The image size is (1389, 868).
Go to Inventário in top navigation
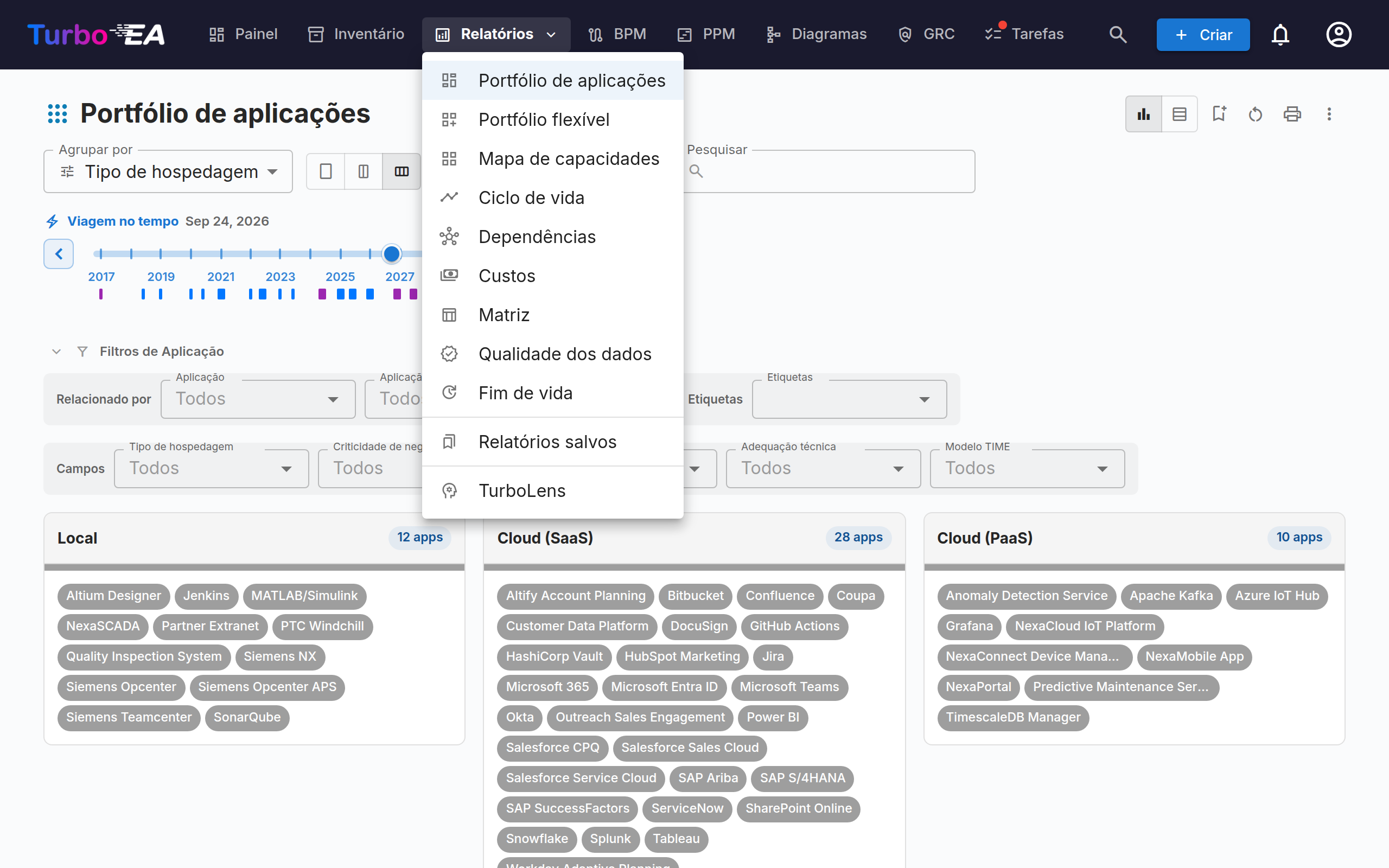356,34
